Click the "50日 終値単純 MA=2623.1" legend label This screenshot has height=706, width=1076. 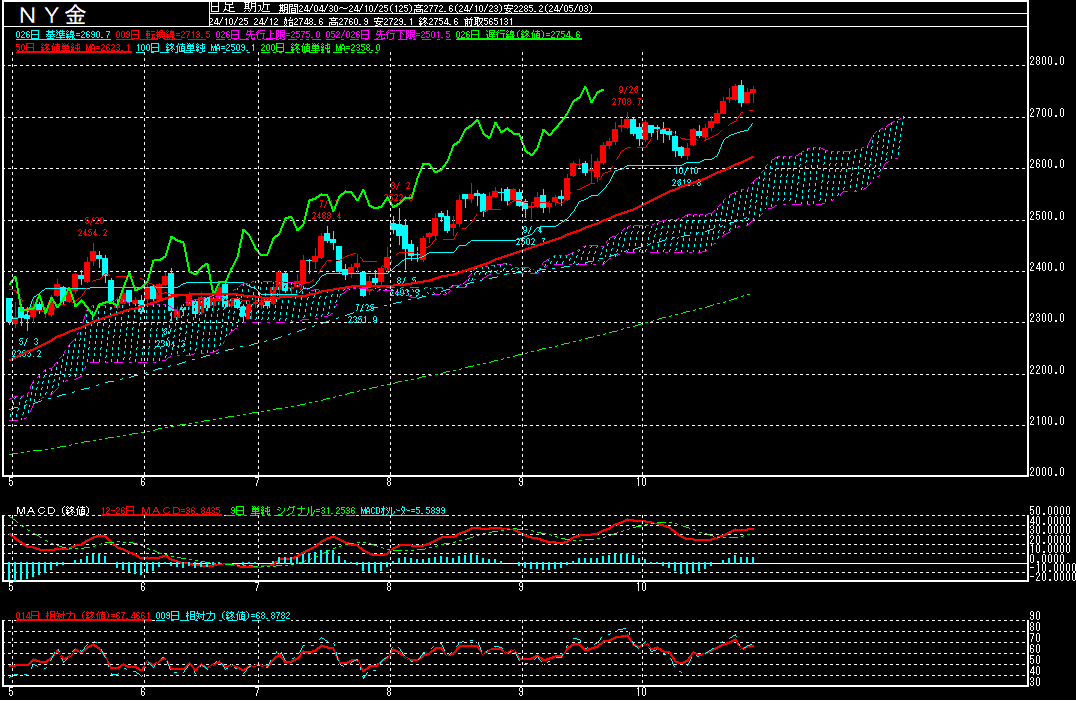tap(73, 48)
